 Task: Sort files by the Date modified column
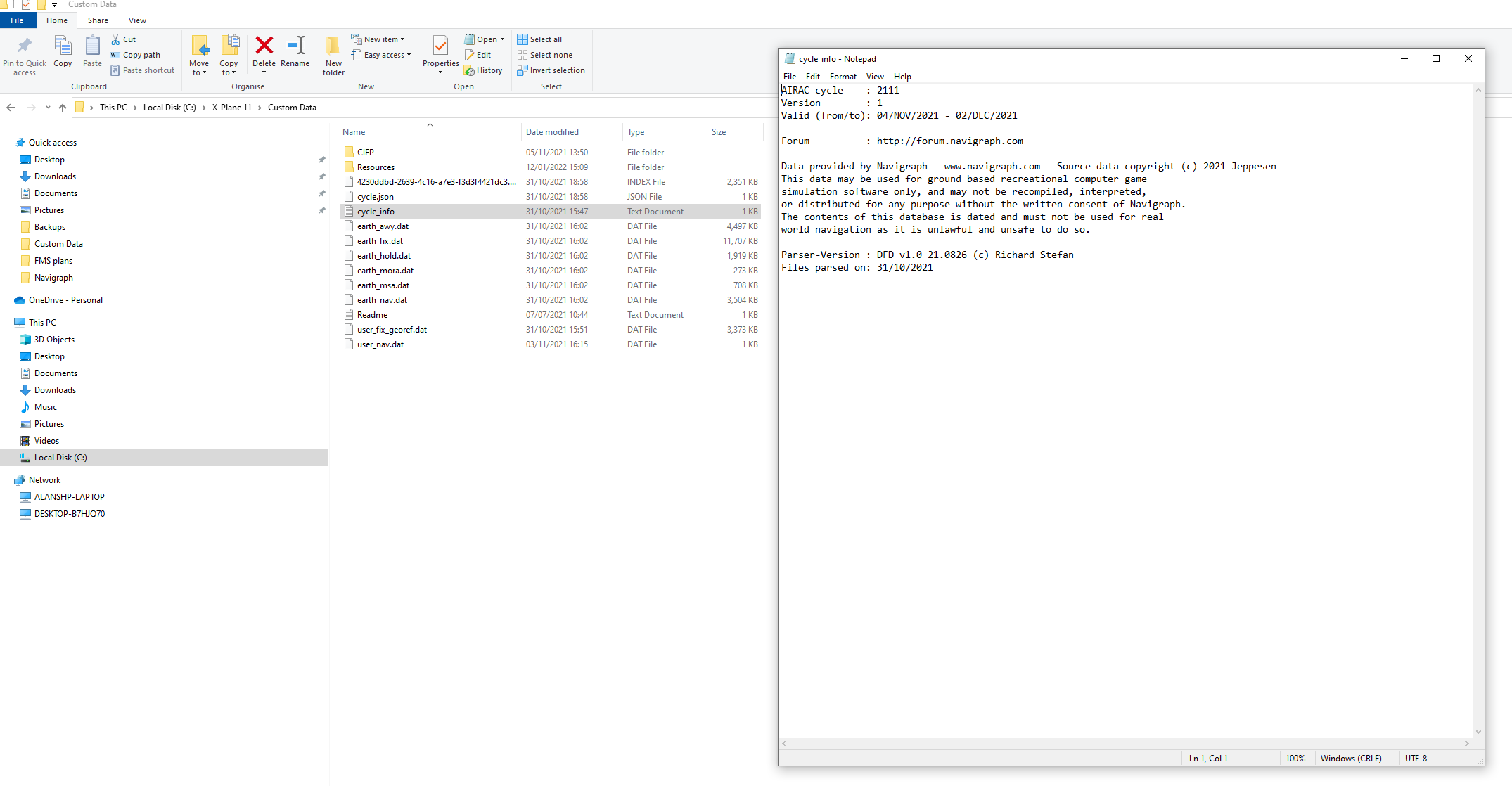pyautogui.click(x=552, y=132)
